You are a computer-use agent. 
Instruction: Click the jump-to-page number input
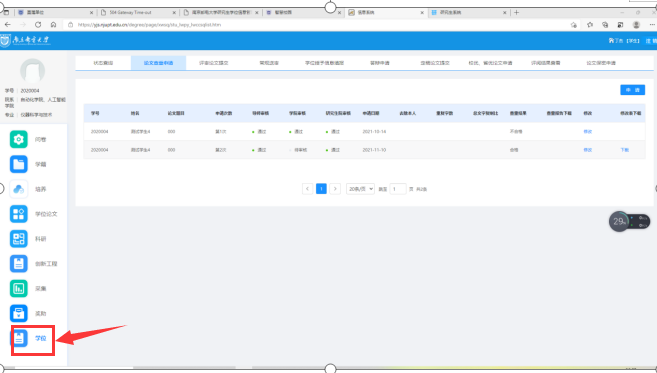398,189
